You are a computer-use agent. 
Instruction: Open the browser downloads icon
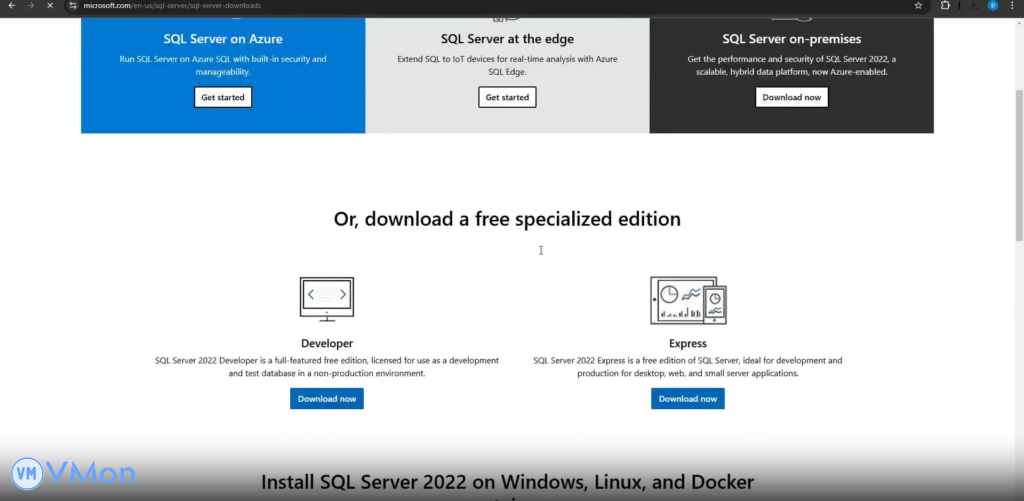coord(973,5)
